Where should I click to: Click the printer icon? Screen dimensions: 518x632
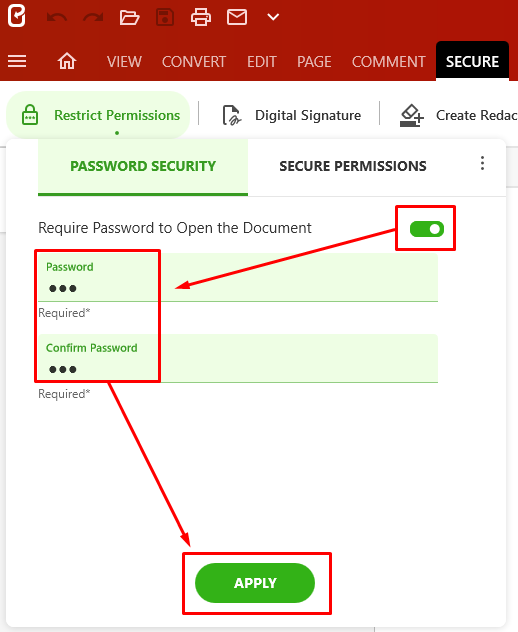tap(201, 17)
